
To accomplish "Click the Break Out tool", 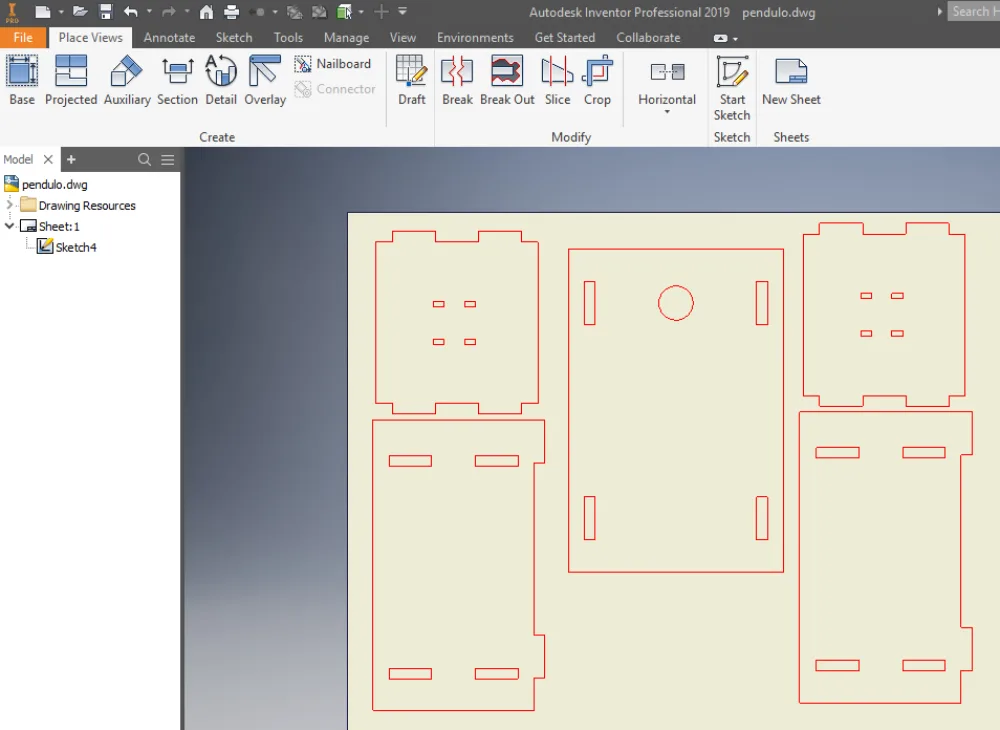I will (x=507, y=80).
